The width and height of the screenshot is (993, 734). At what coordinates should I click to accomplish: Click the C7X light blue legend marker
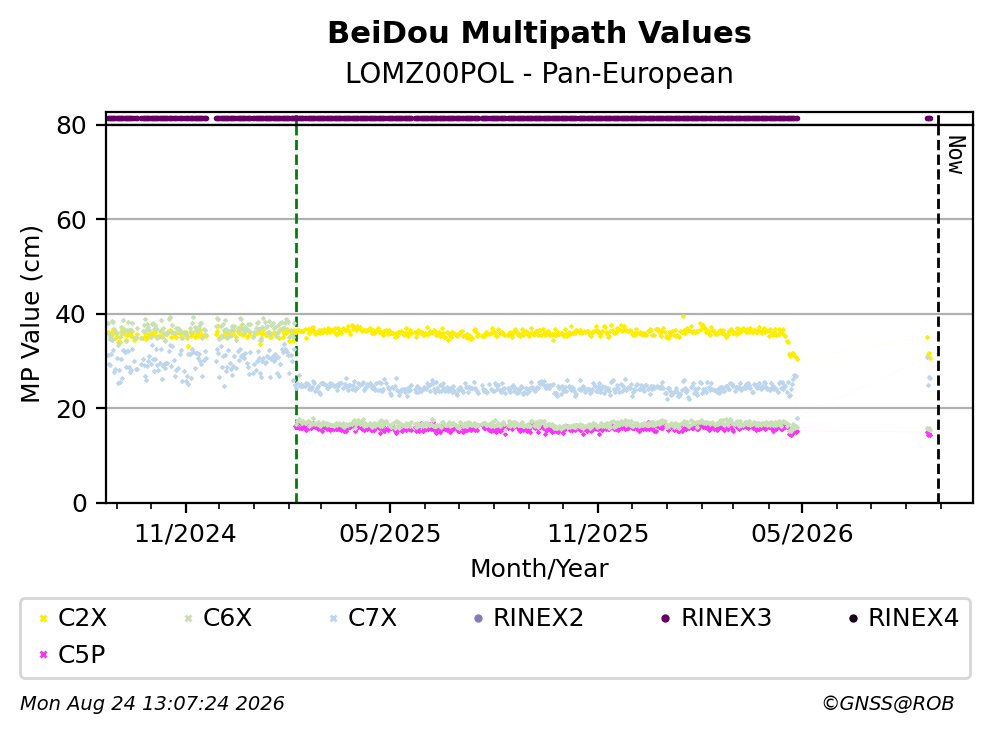(x=334, y=618)
